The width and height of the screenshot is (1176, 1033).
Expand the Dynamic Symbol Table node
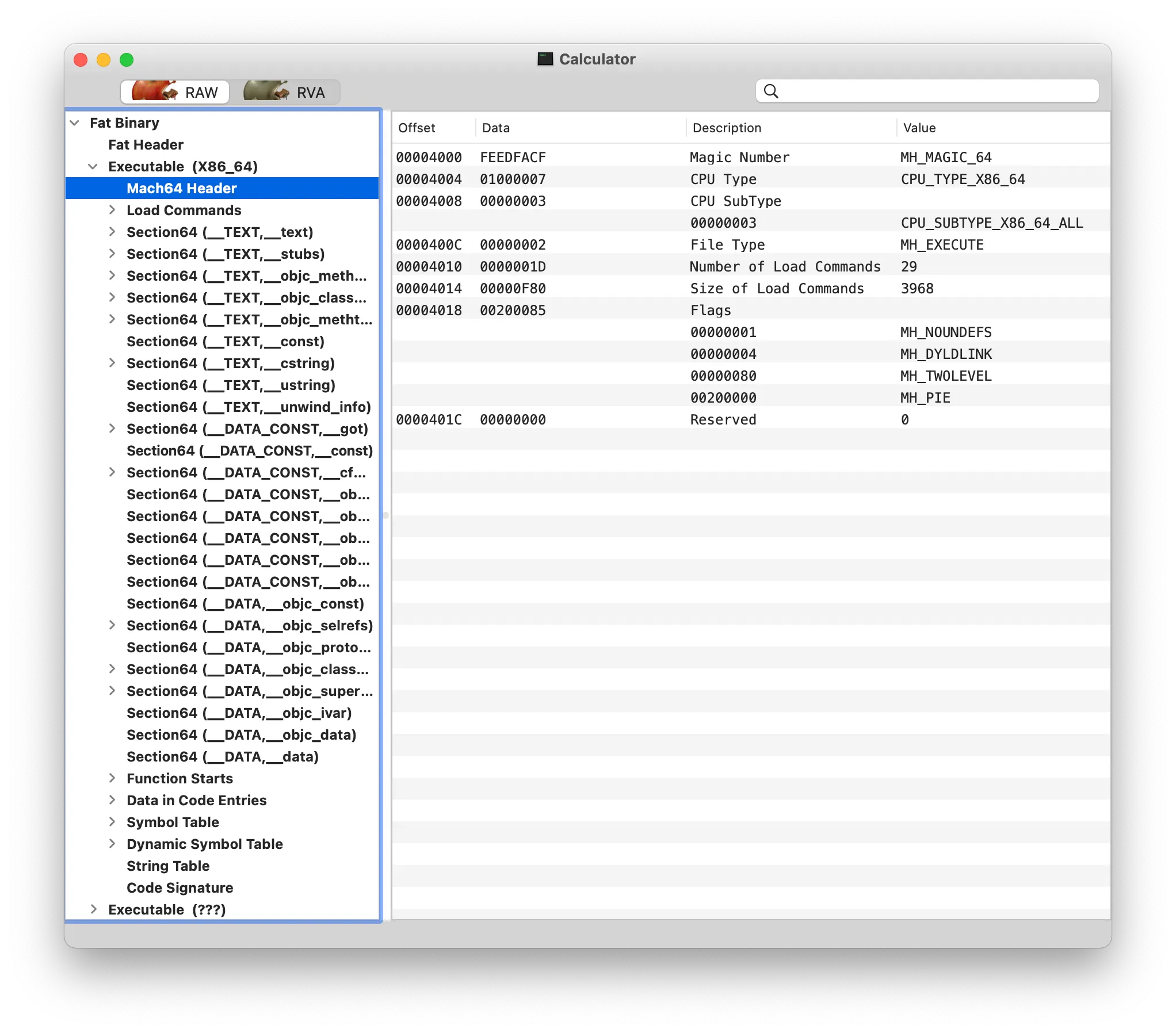[x=112, y=844]
